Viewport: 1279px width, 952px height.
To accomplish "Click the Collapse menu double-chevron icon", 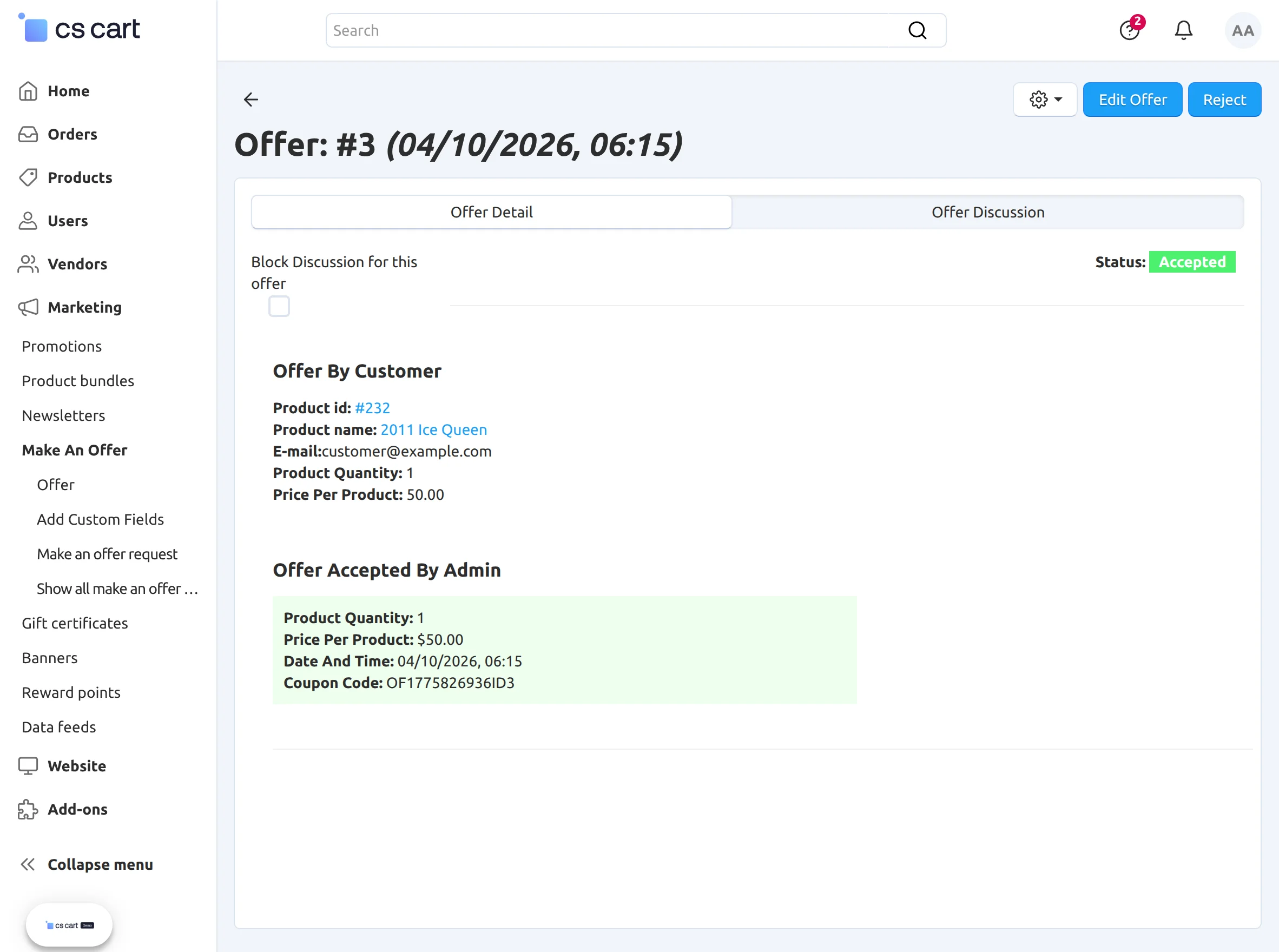I will coord(28,864).
